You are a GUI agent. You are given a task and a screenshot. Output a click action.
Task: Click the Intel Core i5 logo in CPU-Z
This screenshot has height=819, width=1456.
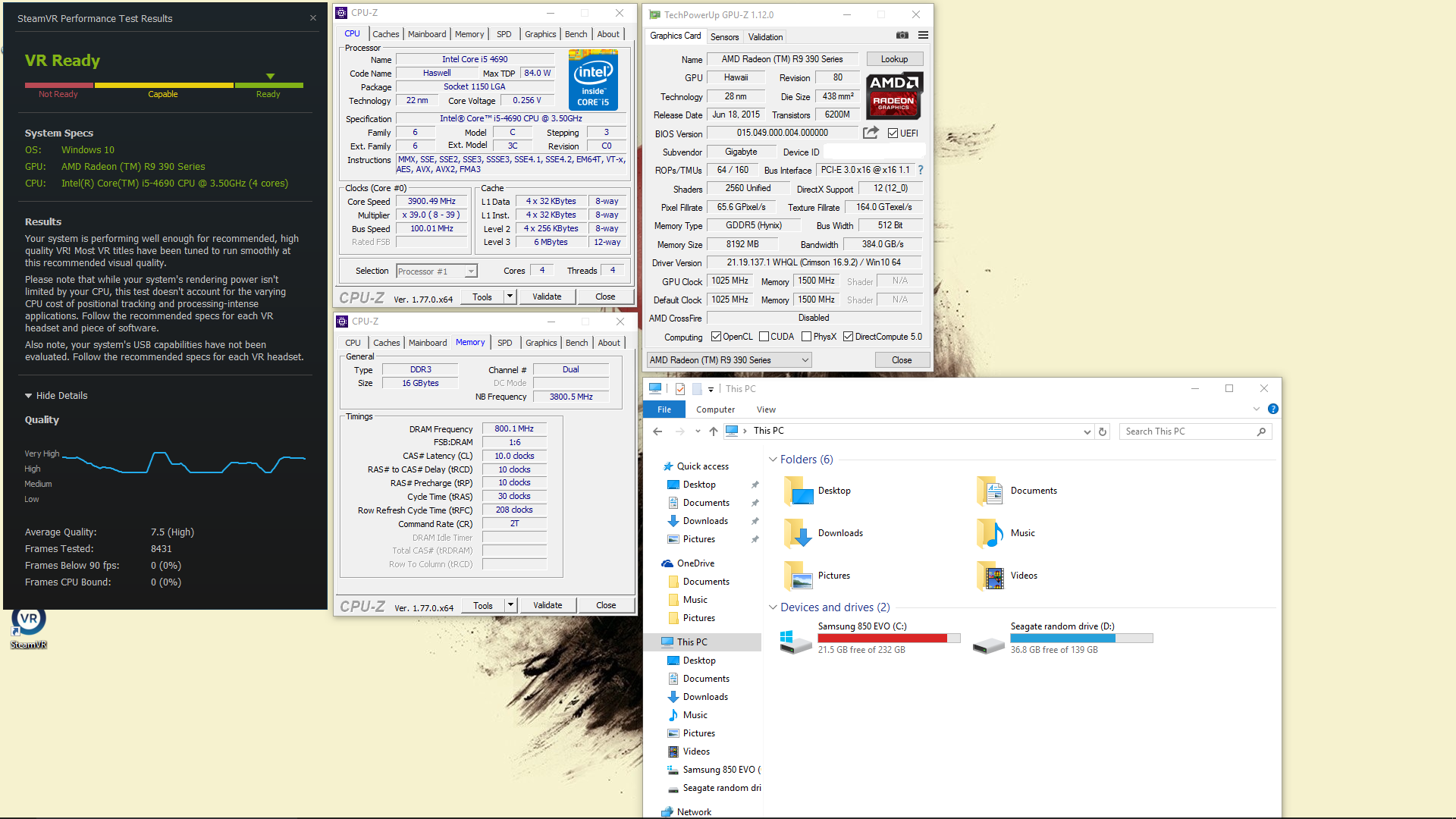pos(593,80)
